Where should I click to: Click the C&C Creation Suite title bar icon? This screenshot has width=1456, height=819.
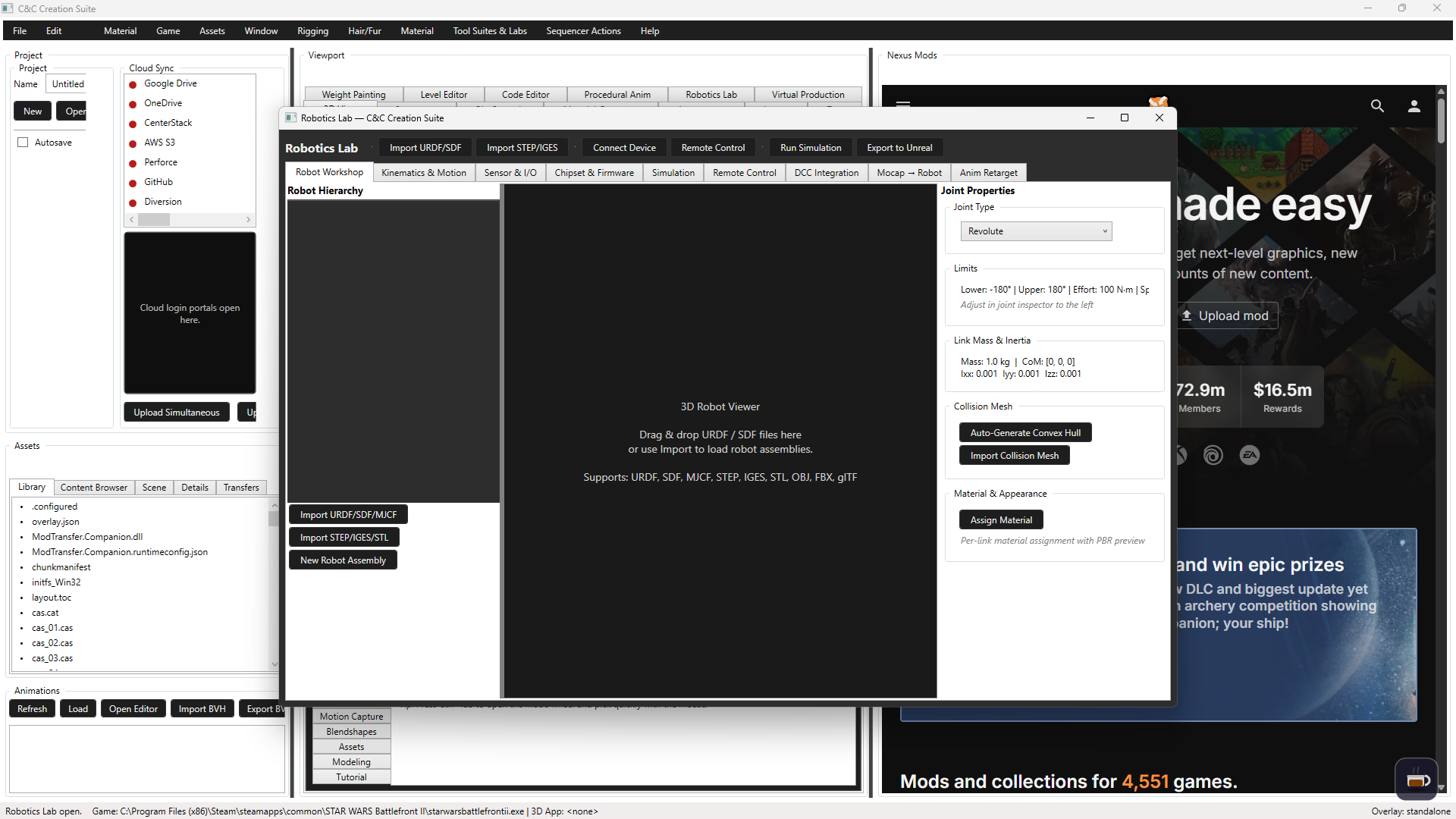coord(8,8)
